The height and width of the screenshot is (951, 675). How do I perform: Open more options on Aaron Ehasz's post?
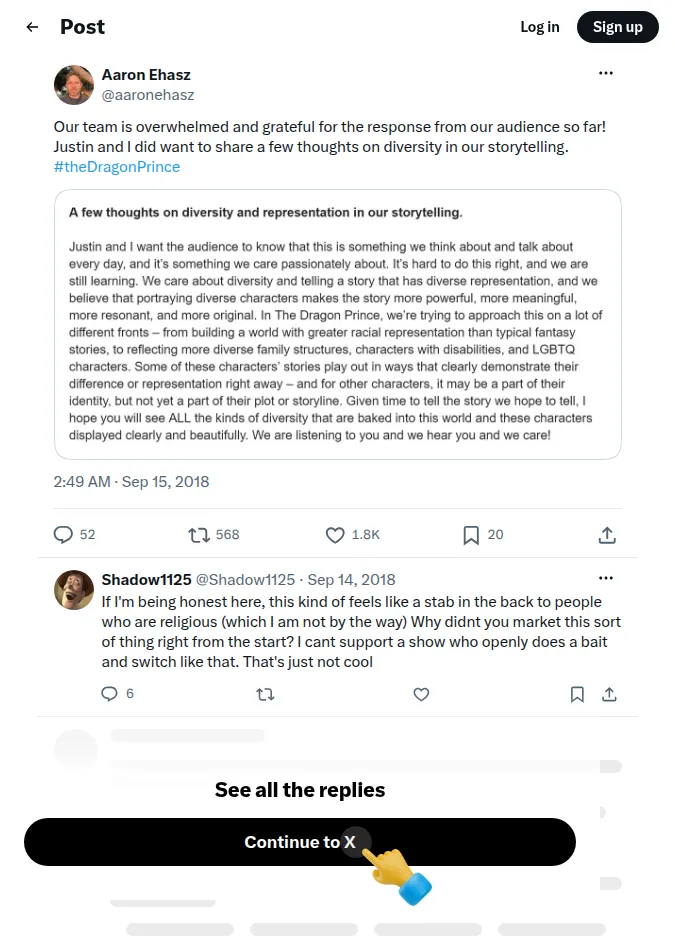[605, 73]
